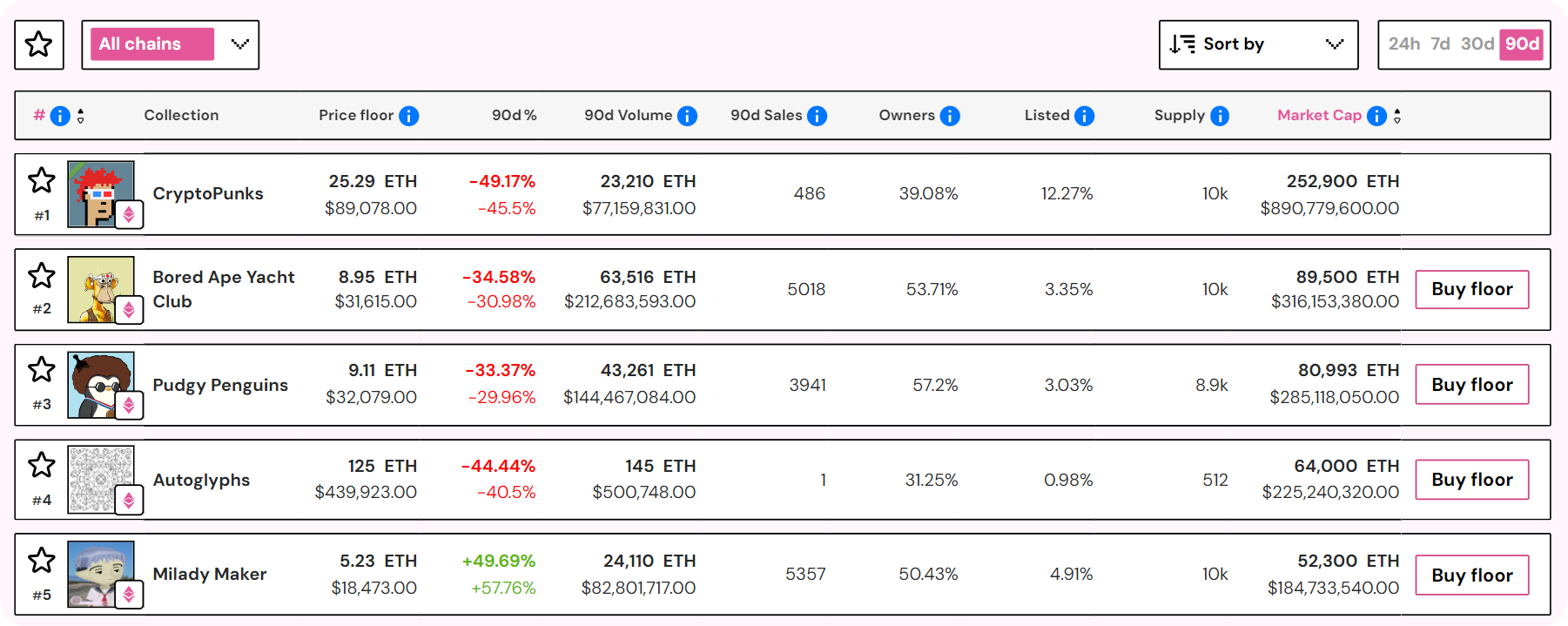
Task: Expand the Sort by dropdown
Action: coord(1257,44)
